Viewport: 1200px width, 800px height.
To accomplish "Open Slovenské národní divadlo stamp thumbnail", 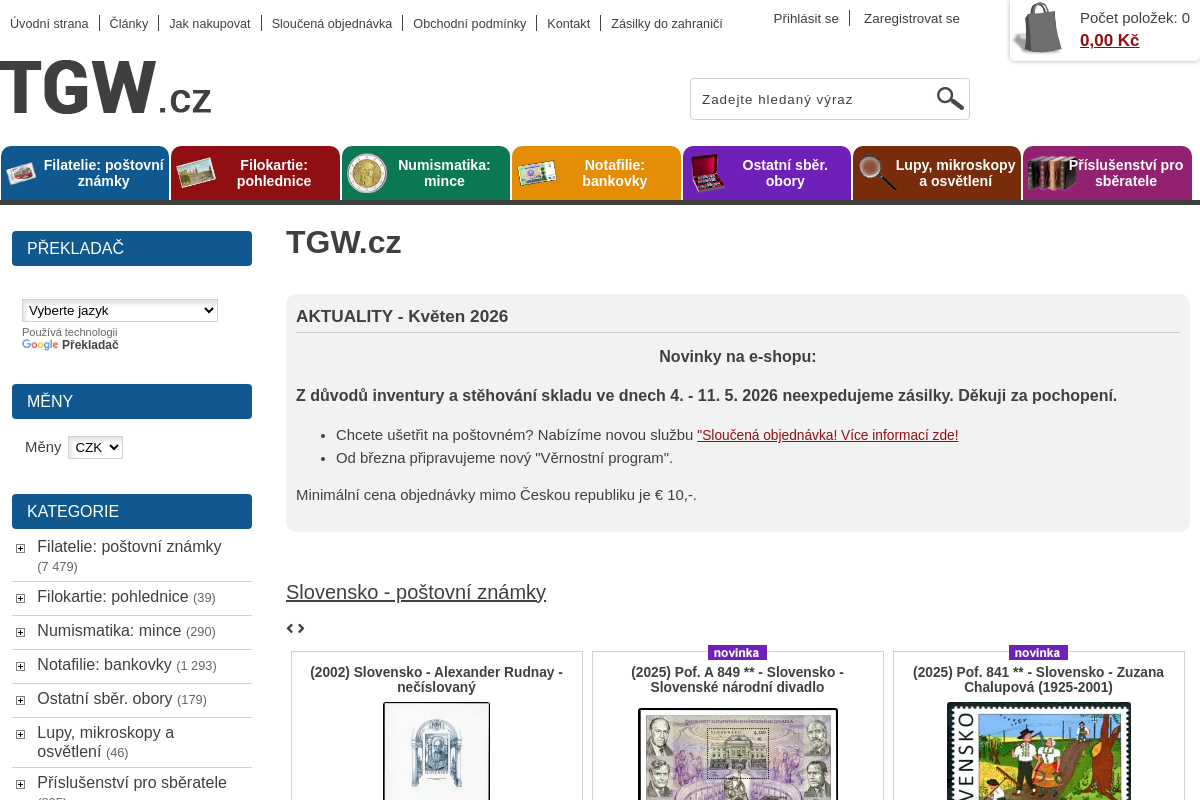I will click(x=738, y=754).
